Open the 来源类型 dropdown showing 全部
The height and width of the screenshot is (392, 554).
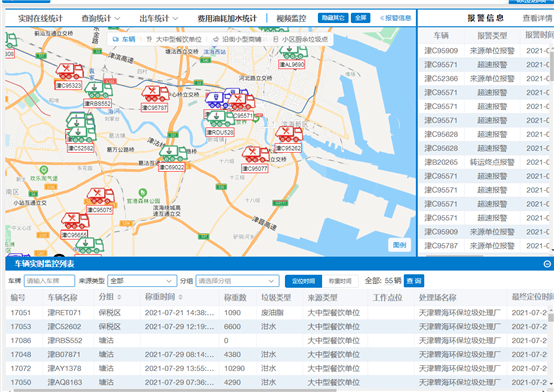coord(142,281)
